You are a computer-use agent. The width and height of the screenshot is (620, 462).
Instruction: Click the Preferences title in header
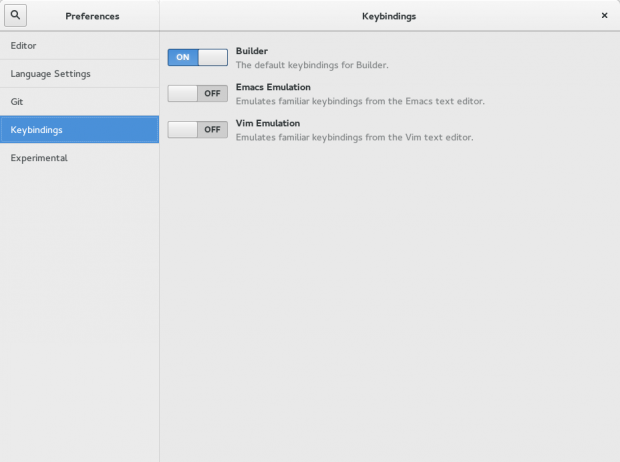point(92,17)
